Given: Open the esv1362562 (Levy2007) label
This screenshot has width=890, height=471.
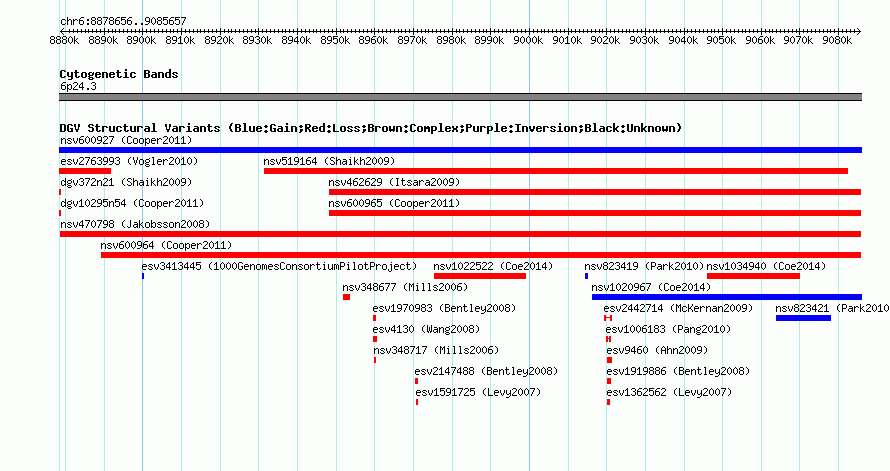Looking at the screenshot, I should [669, 392].
